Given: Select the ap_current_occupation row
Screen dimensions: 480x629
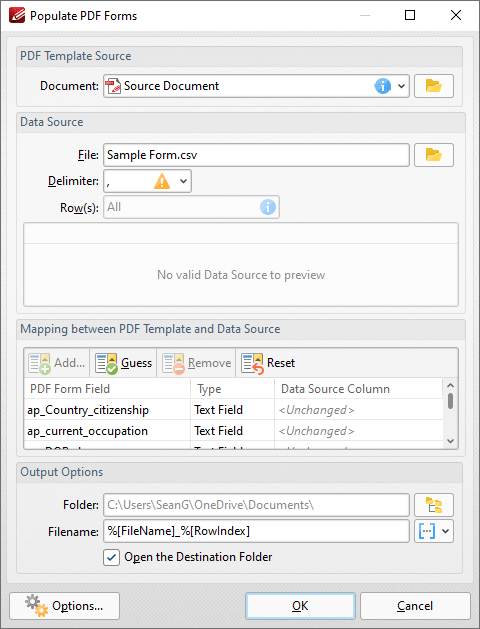Looking at the screenshot, I should (x=233, y=430).
